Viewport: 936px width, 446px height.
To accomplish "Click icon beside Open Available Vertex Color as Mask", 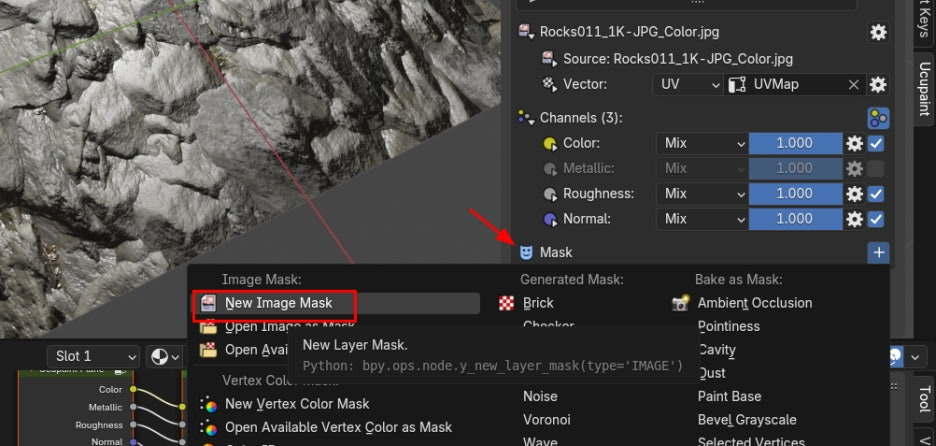I will [208, 427].
